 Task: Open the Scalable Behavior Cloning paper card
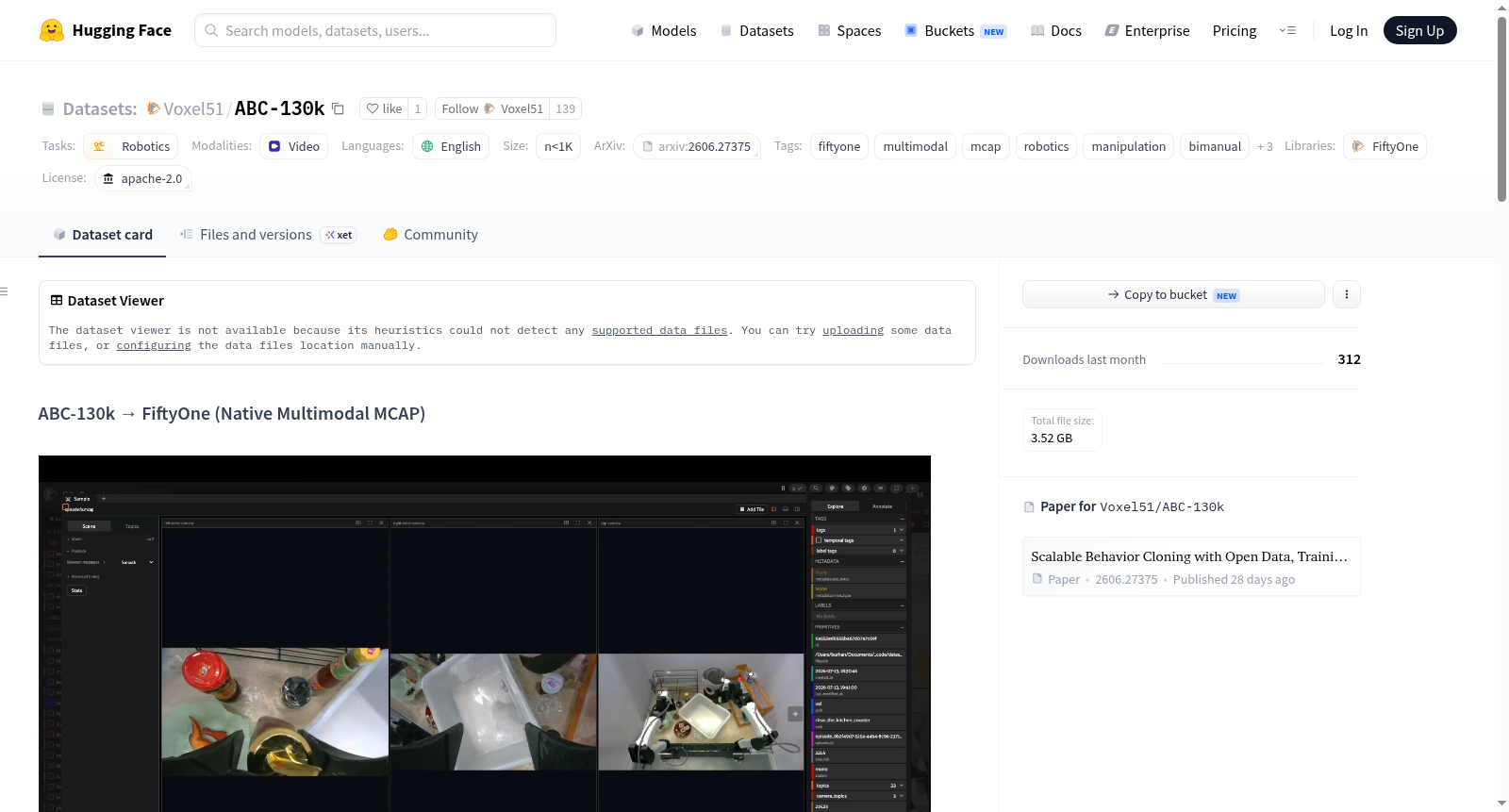point(1191,567)
